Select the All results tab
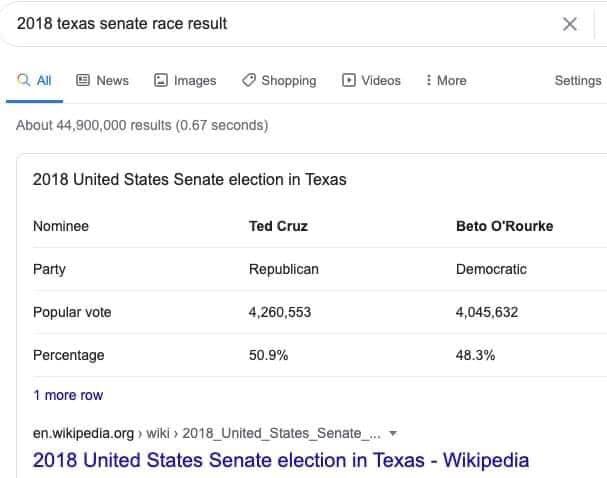 [34, 81]
